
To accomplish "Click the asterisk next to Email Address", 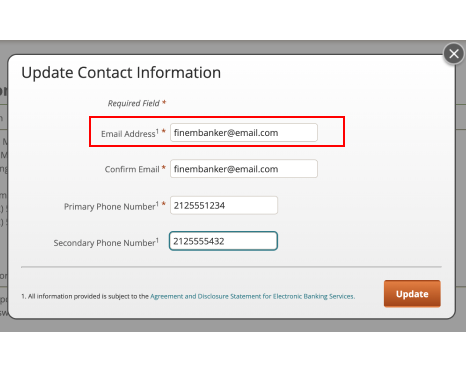I will 164,131.
